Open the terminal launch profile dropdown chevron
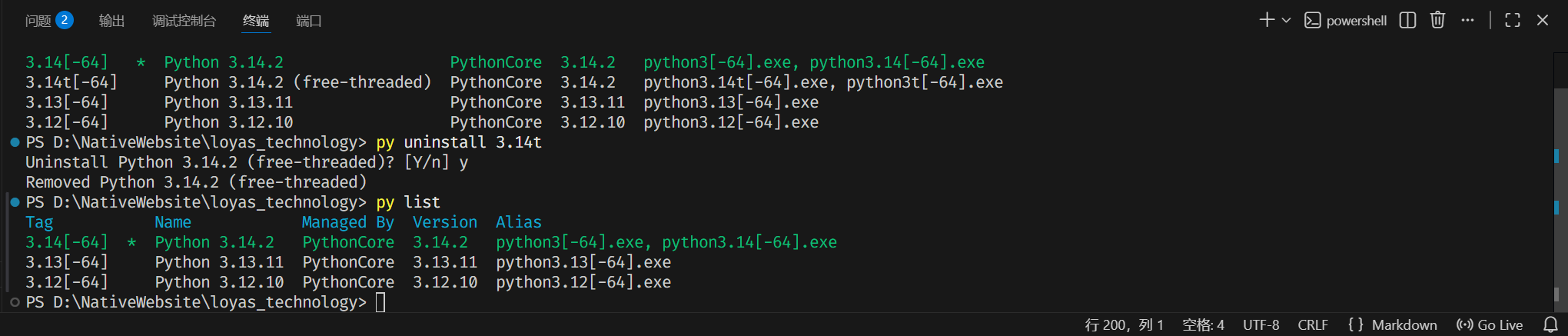This screenshot has height=336, width=1568. pos(1287,21)
